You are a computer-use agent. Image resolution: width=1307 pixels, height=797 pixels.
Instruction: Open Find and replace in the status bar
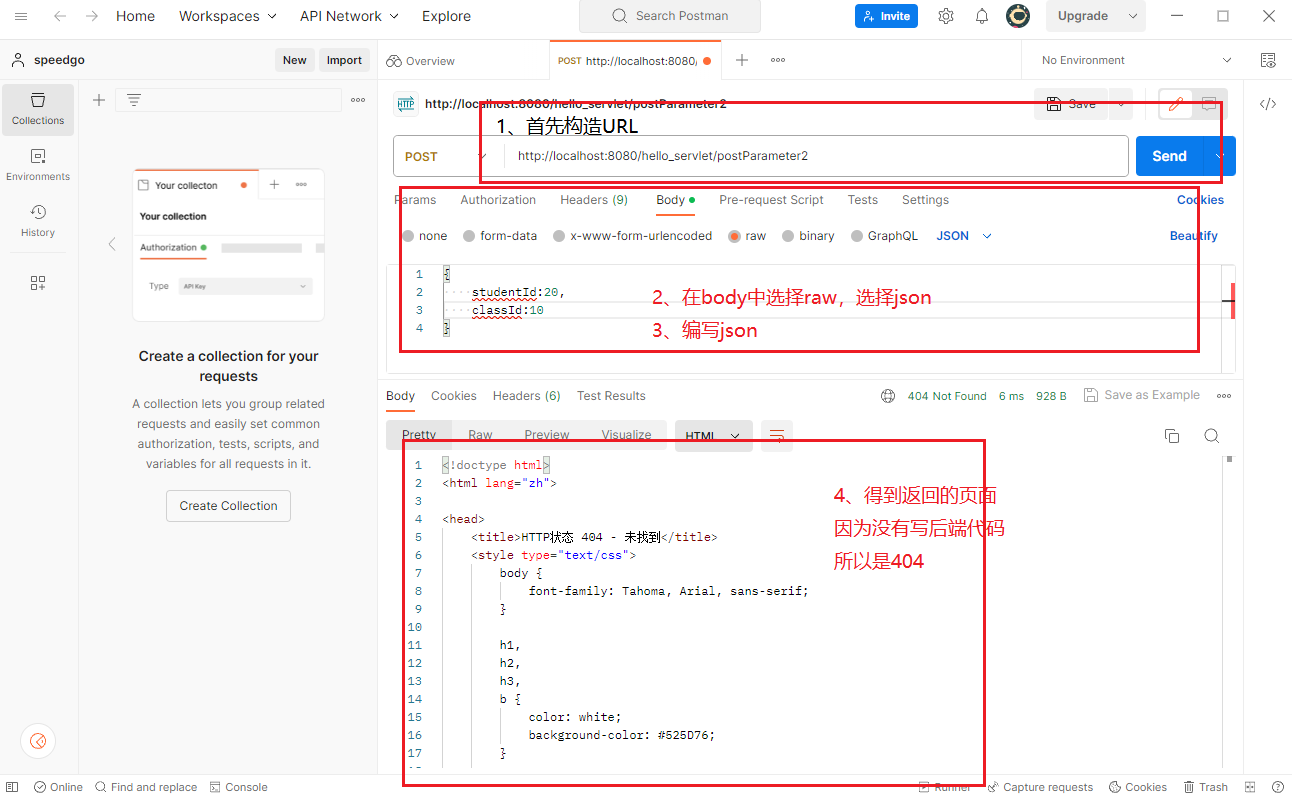(x=146, y=787)
